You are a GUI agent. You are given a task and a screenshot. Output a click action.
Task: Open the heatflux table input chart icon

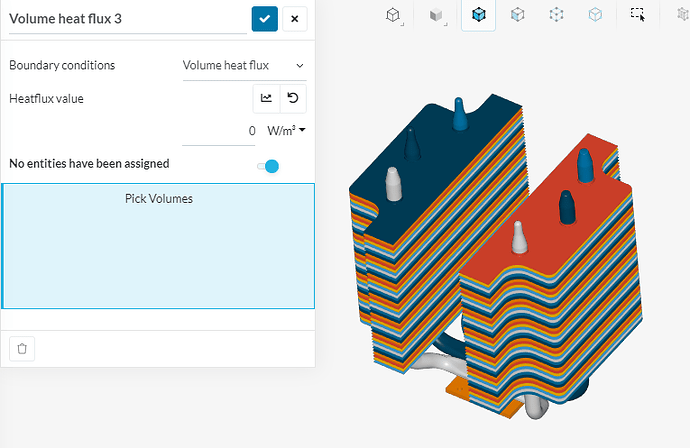coord(266,98)
